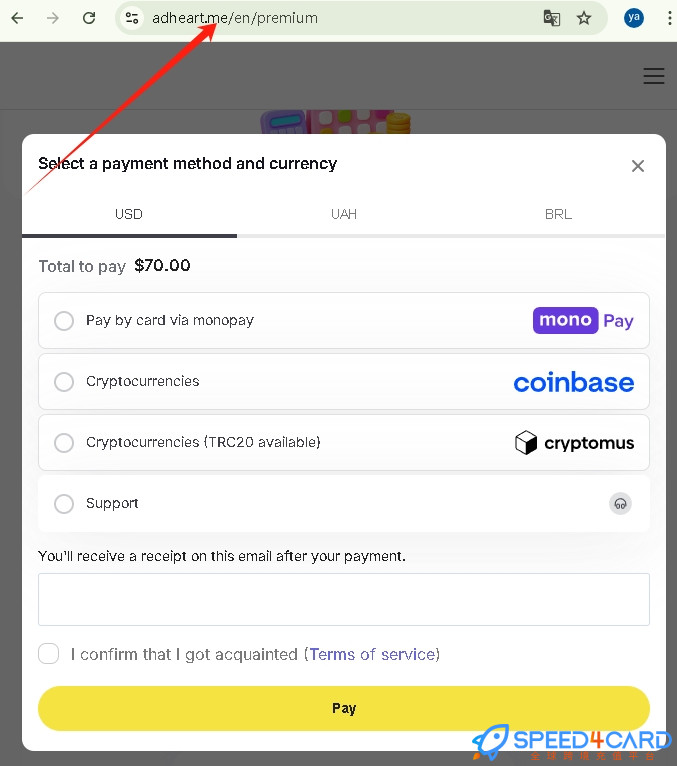Select Cryptocurrencies coinbase option

344,382
